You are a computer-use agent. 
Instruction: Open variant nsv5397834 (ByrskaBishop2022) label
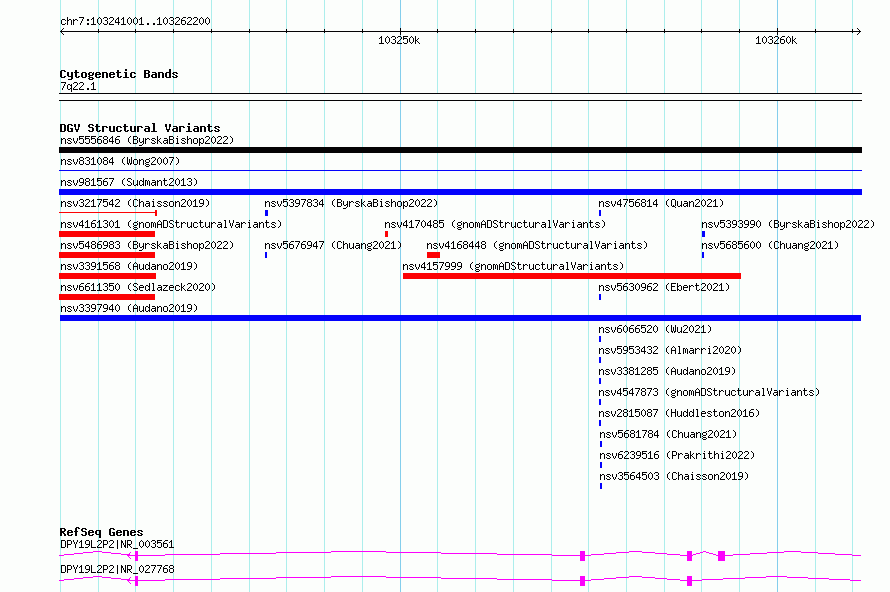(x=351, y=203)
